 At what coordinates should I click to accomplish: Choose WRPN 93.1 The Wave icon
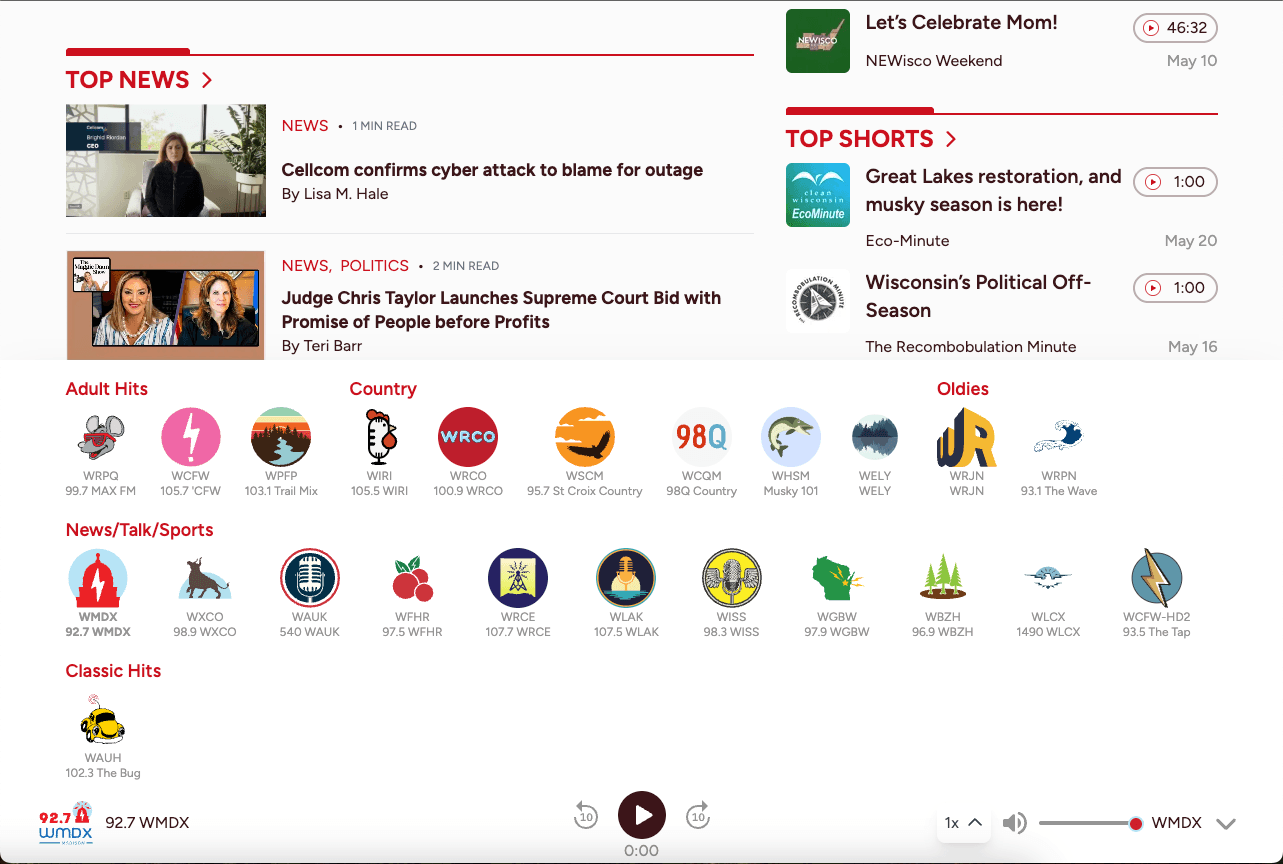coord(1059,437)
